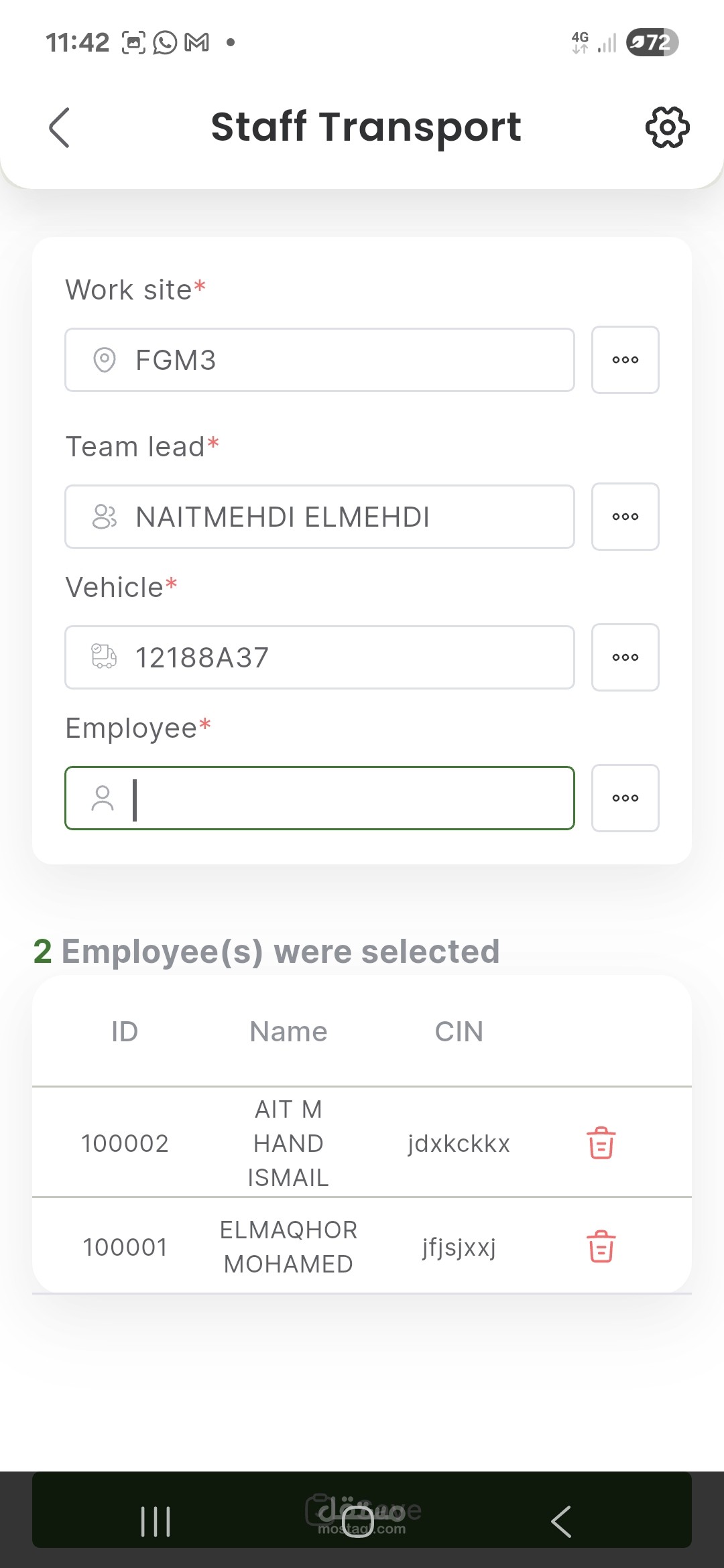
Task: Tap Android home navigation button
Action: pyautogui.click(x=357, y=1522)
